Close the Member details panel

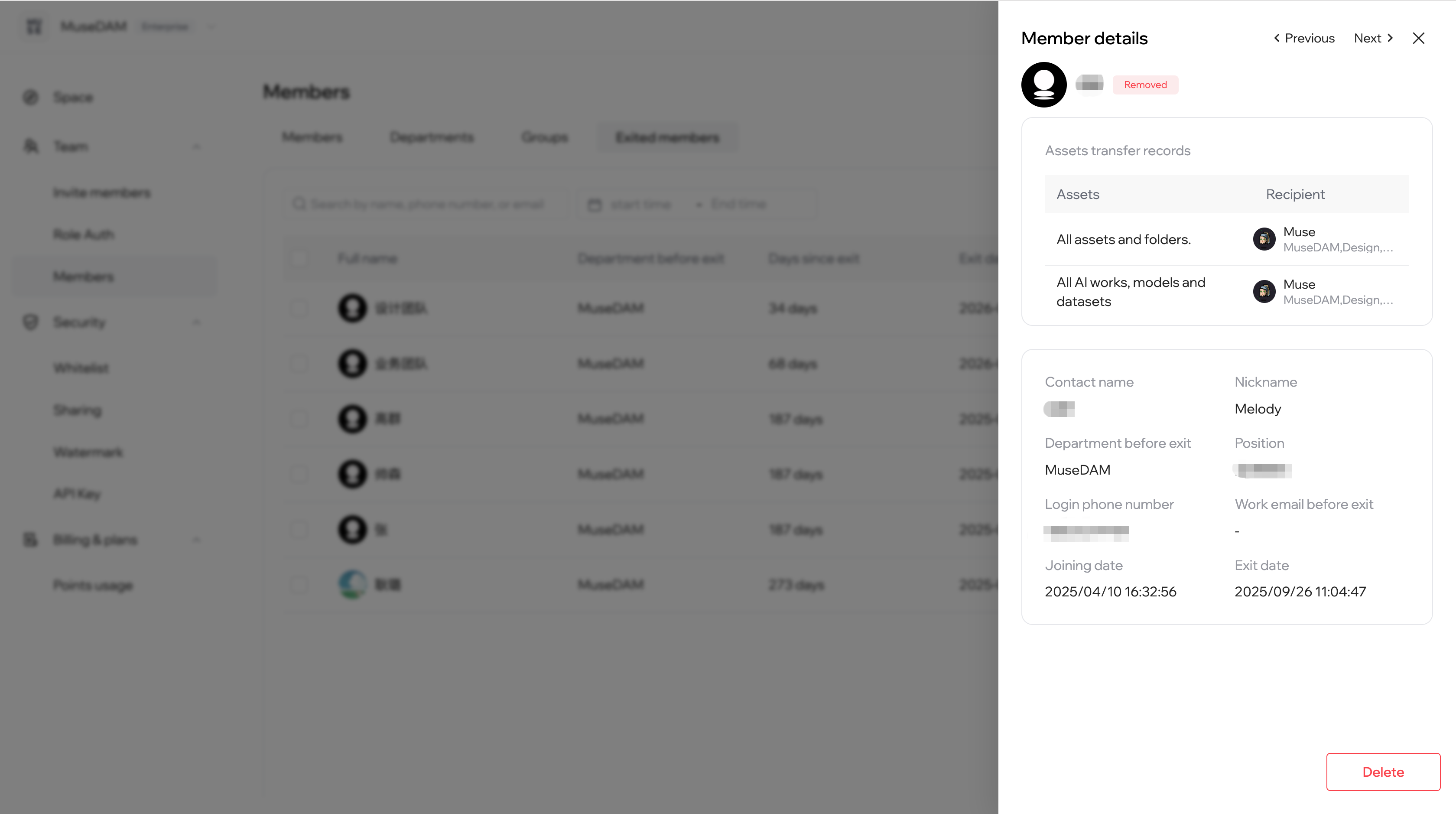(1418, 38)
